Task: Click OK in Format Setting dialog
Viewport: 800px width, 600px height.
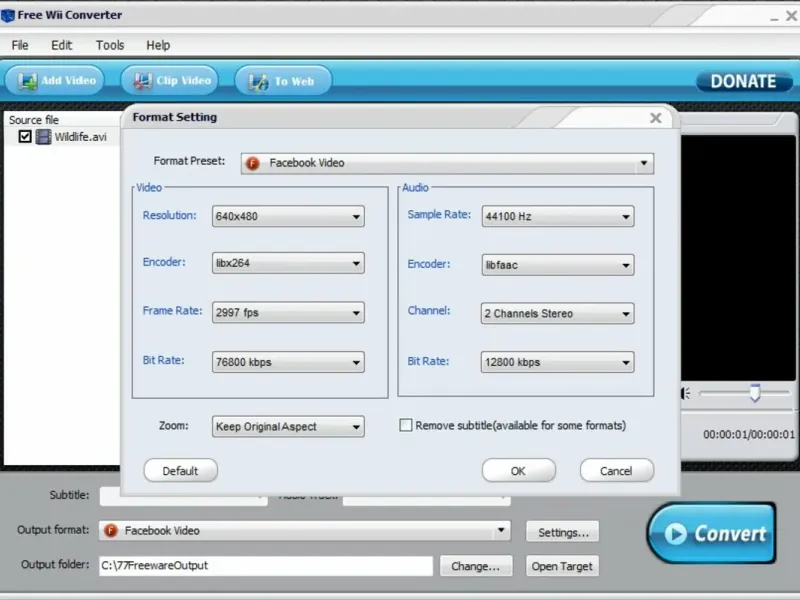Action: pyautogui.click(x=519, y=470)
